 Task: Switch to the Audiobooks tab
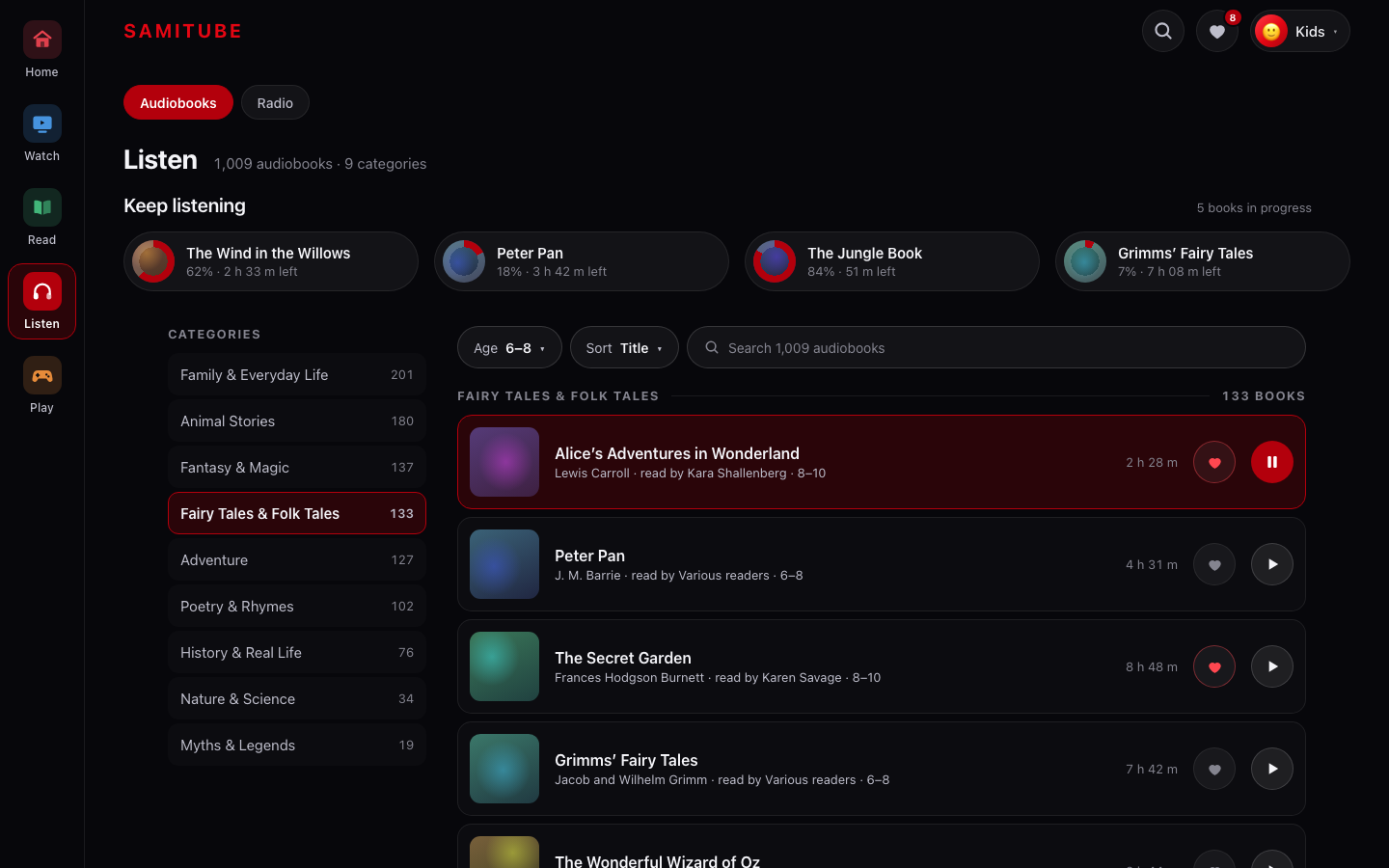178,103
